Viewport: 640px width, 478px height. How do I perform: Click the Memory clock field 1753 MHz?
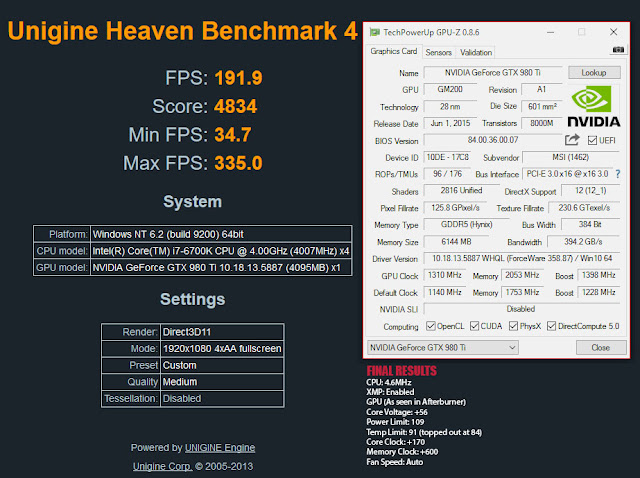[x=522, y=292]
